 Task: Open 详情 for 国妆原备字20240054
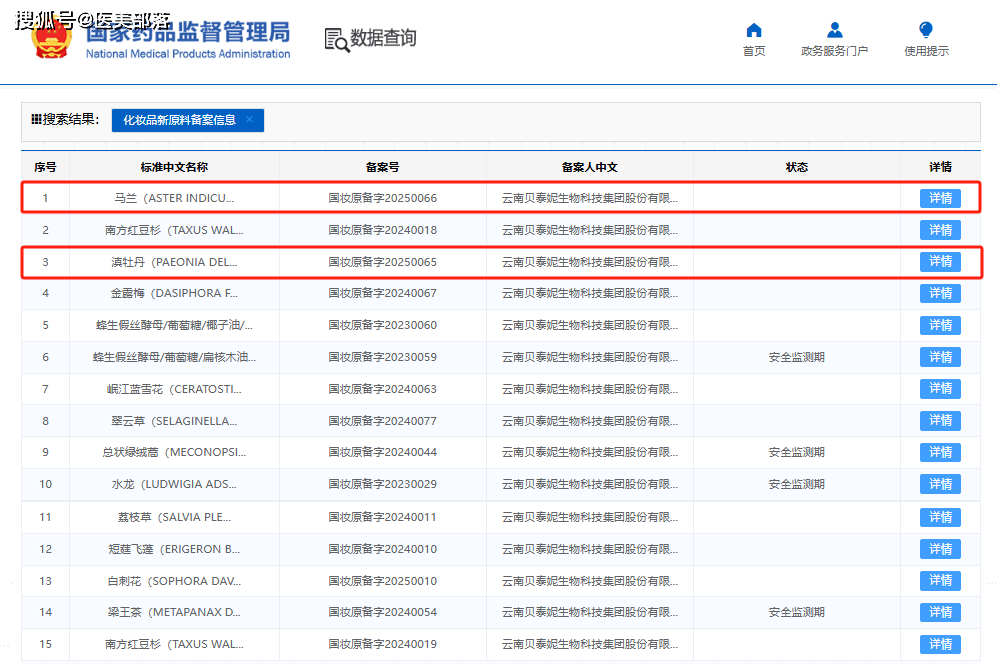(940, 612)
